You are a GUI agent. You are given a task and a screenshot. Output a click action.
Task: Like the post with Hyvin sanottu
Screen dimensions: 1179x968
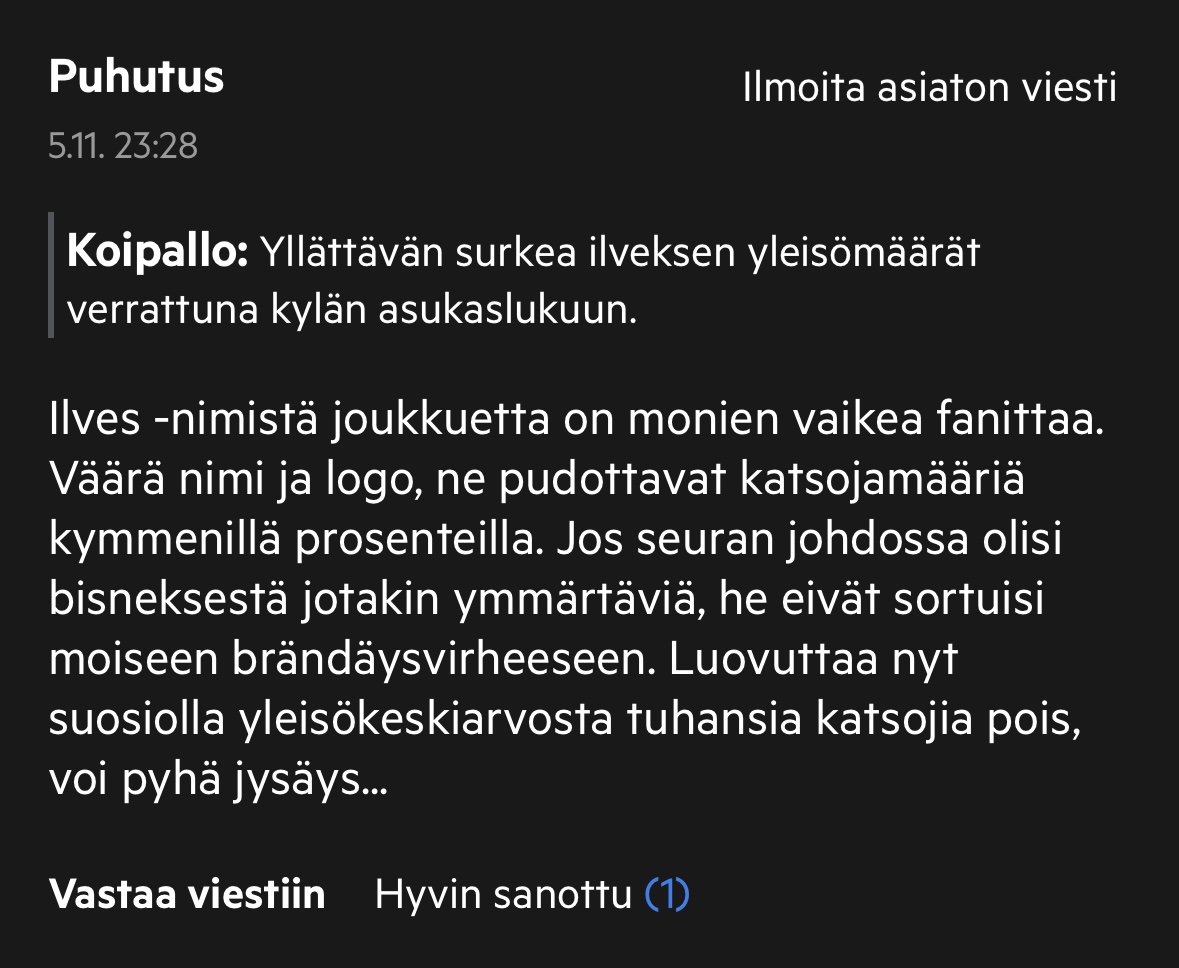(503, 894)
